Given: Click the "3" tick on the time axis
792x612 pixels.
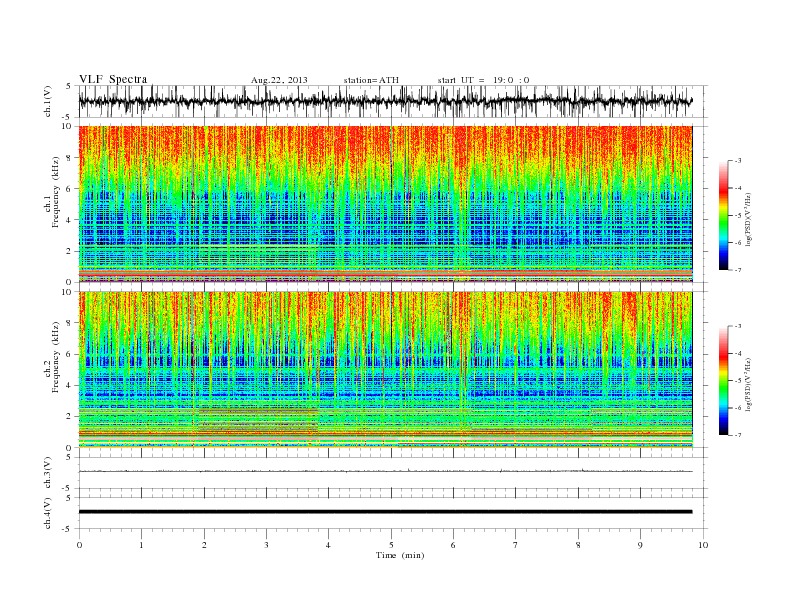Looking at the screenshot, I should 266,545.
